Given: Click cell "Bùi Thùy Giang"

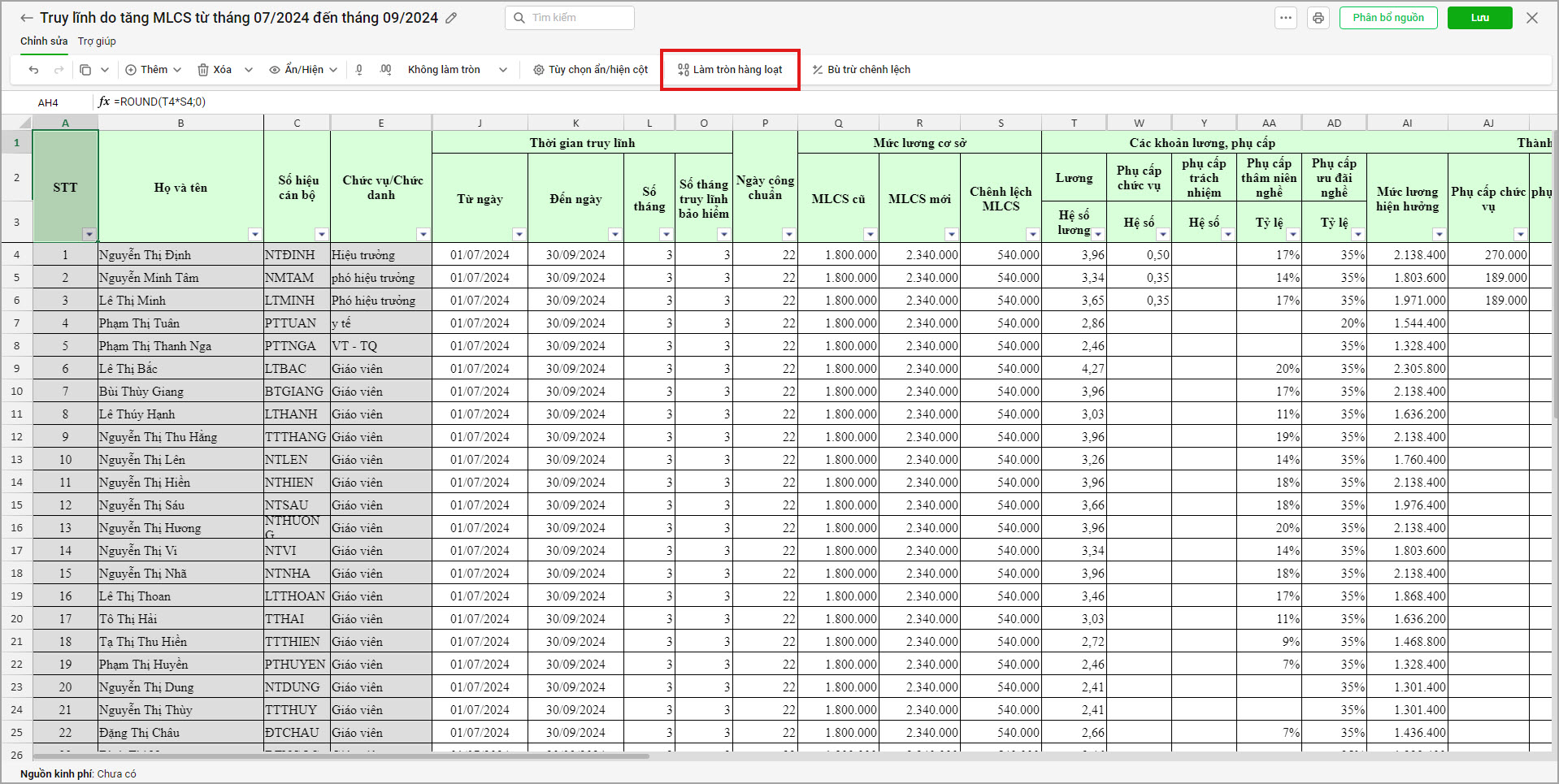Looking at the screenshot, I should tap(180, 391).
